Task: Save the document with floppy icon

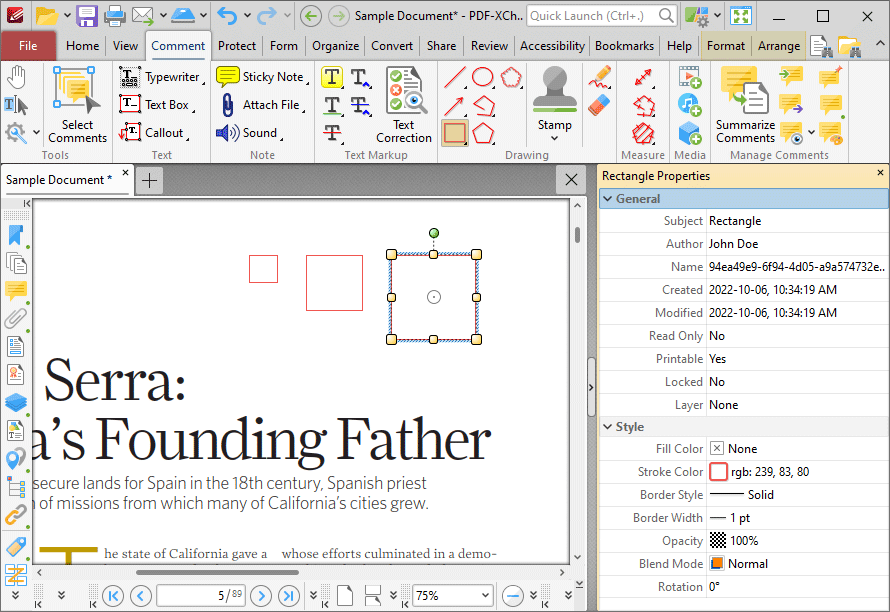Action: coord(87,16)
